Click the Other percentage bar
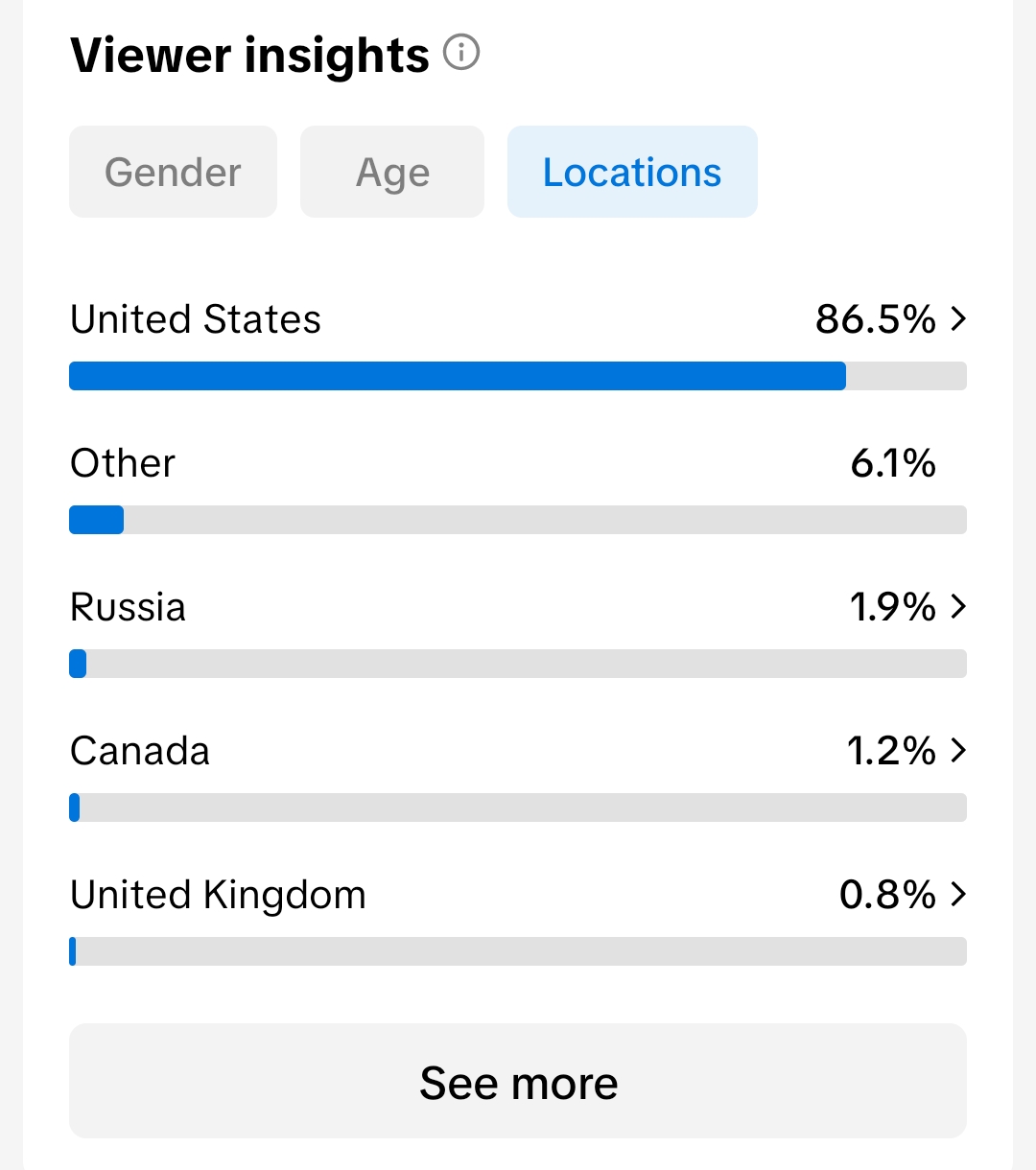 (x=518, y=520)
